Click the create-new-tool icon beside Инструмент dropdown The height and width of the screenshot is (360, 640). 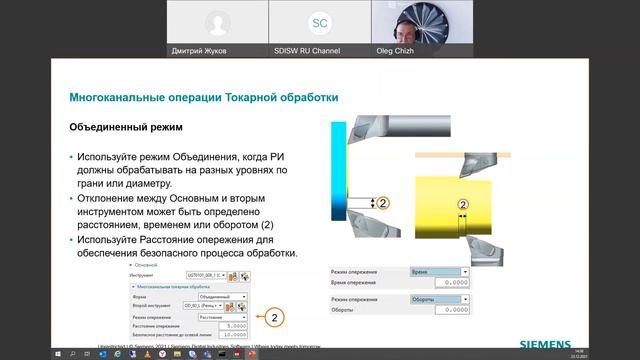233,276
